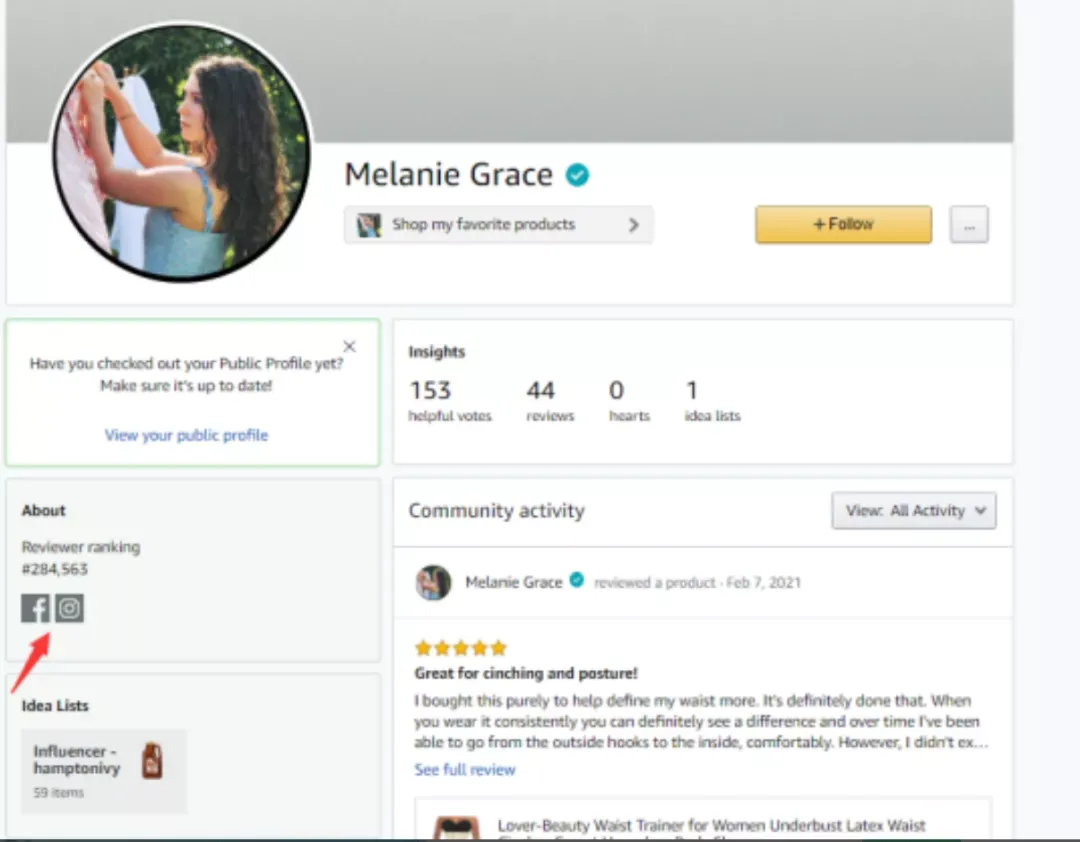Open the View All Activity dropdown
This screenshot has height=842, width=1080.
click(x=913, y=511)
